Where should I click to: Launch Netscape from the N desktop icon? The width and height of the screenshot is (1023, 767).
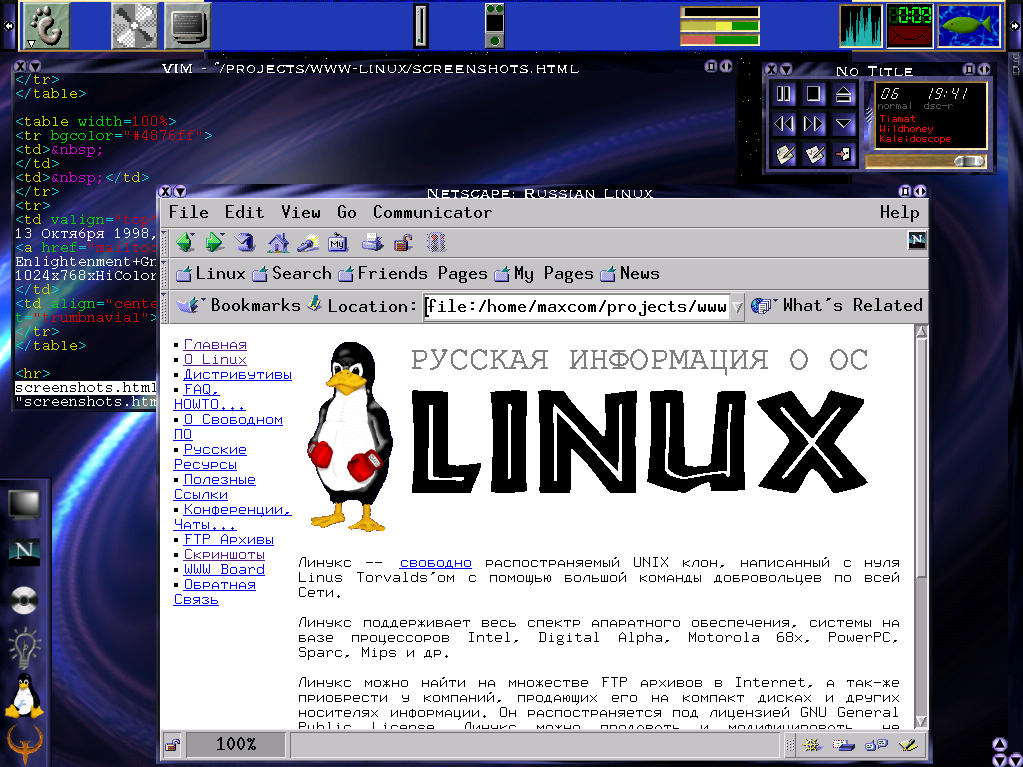click(x=24, y=551)
